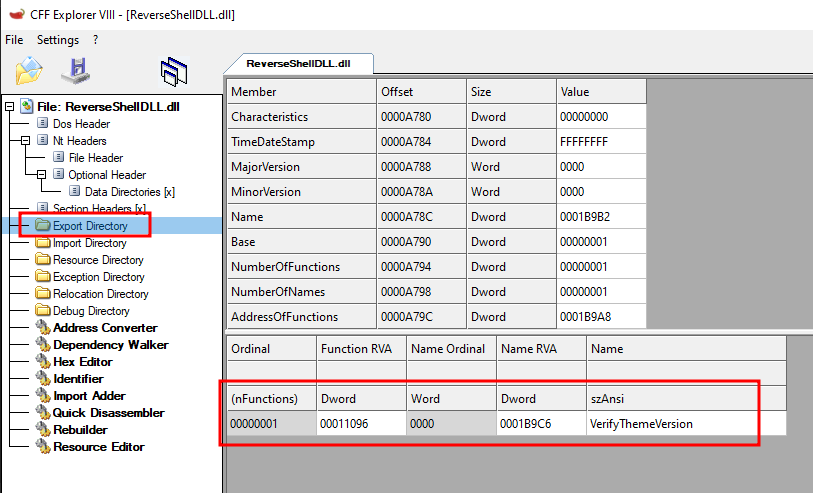Collapse the Optional Header tree node
This screenshot has height=493, width=813.
coord(42,175)
